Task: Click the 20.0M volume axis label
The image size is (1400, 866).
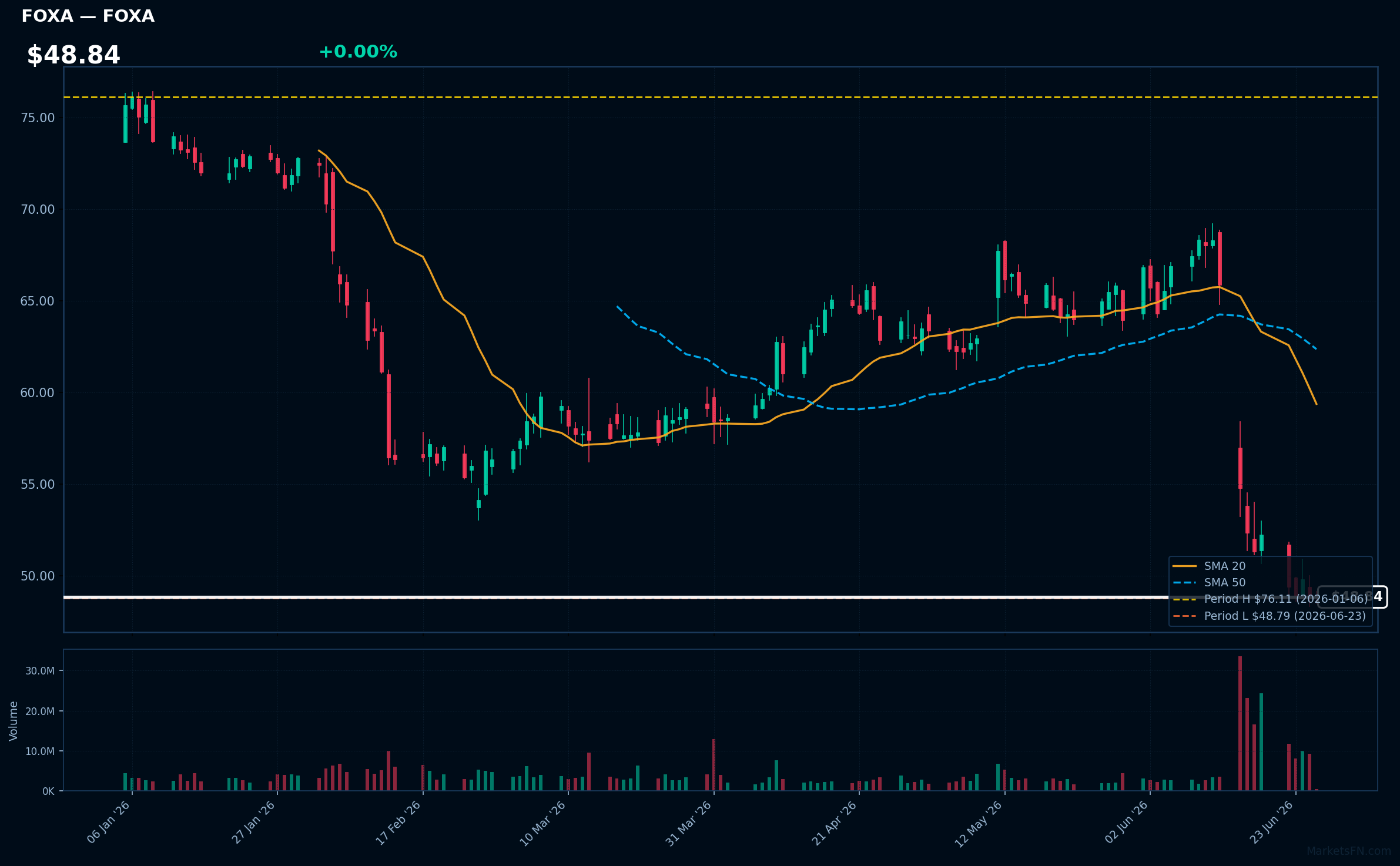Action: pos(40,711)
